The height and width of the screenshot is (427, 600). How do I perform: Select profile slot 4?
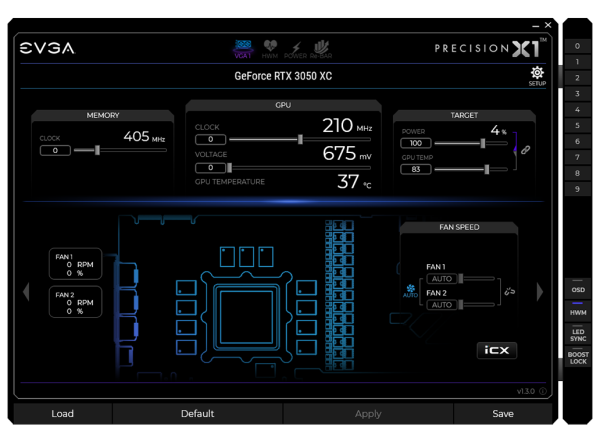pyautogui.click(x=577, y=110)
